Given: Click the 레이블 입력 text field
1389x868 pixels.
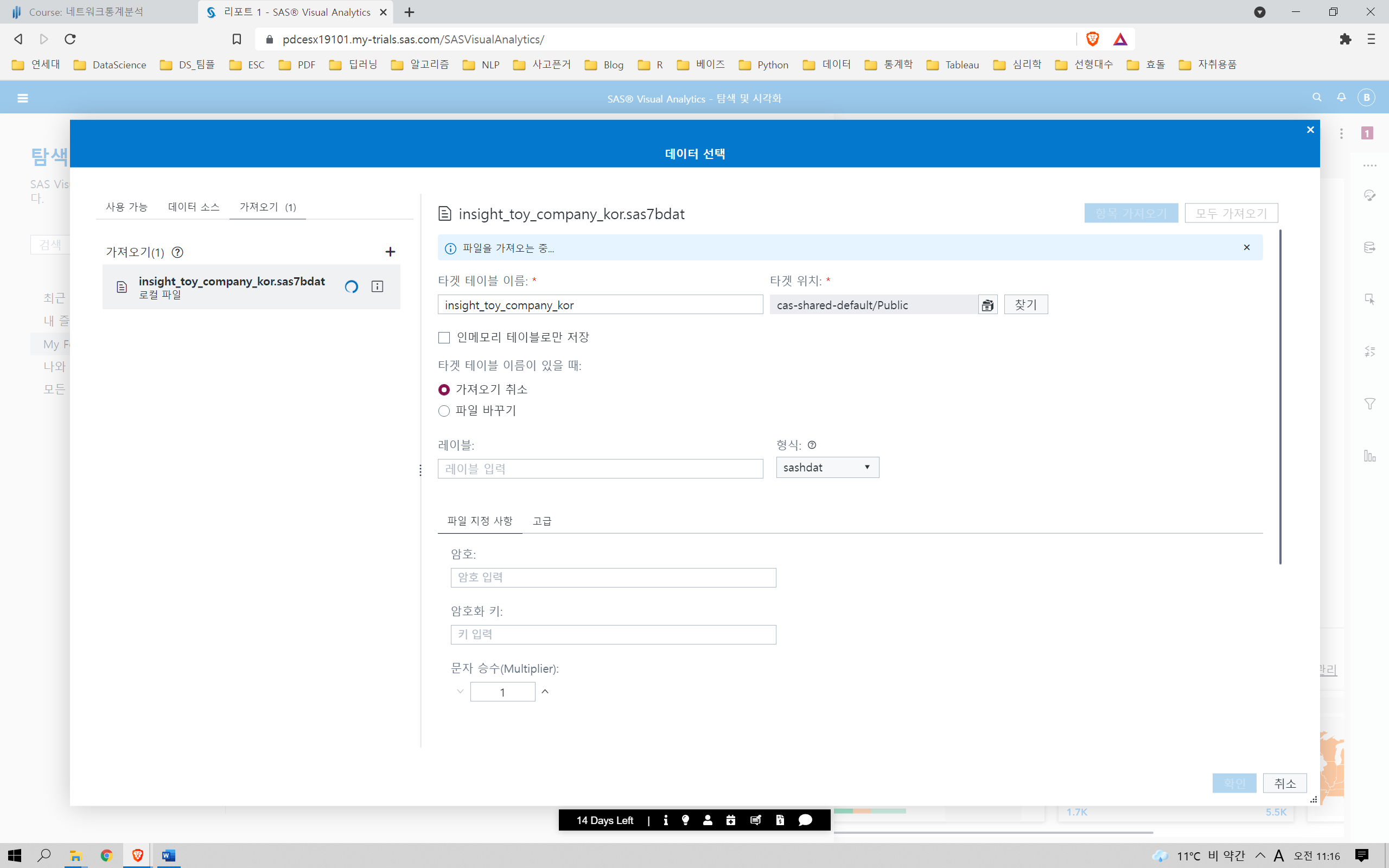Looking at the screenshot, I should tap(600, 468).
